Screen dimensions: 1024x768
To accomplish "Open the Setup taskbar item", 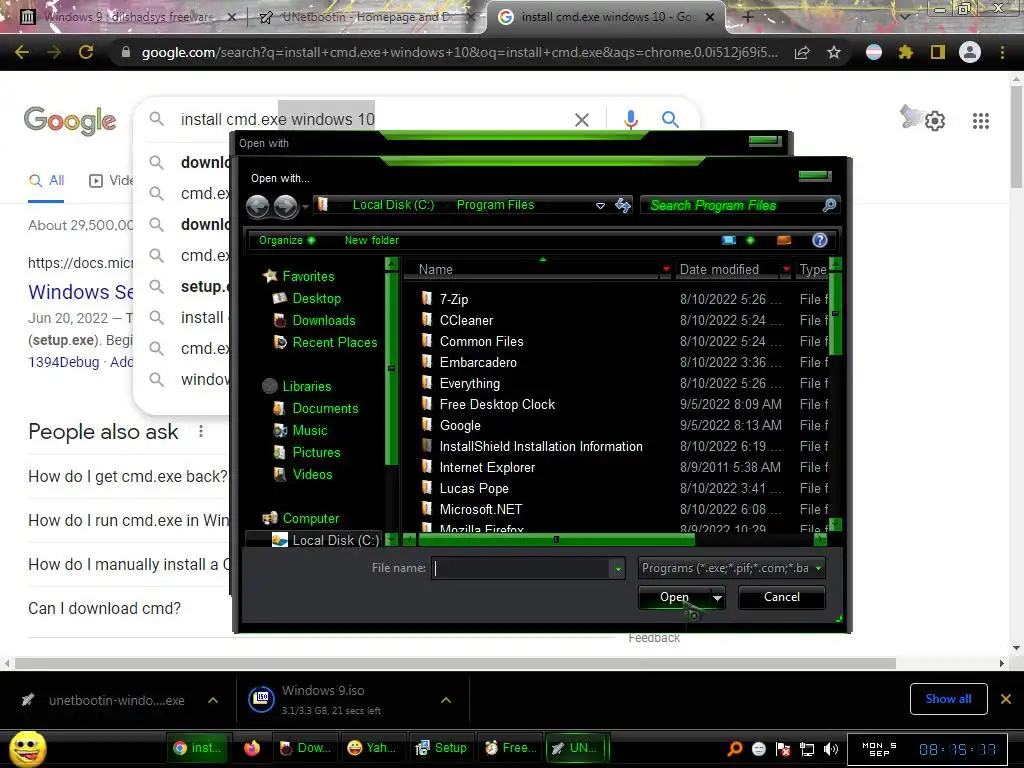I will pyautogui.click(x=442, y=748).
